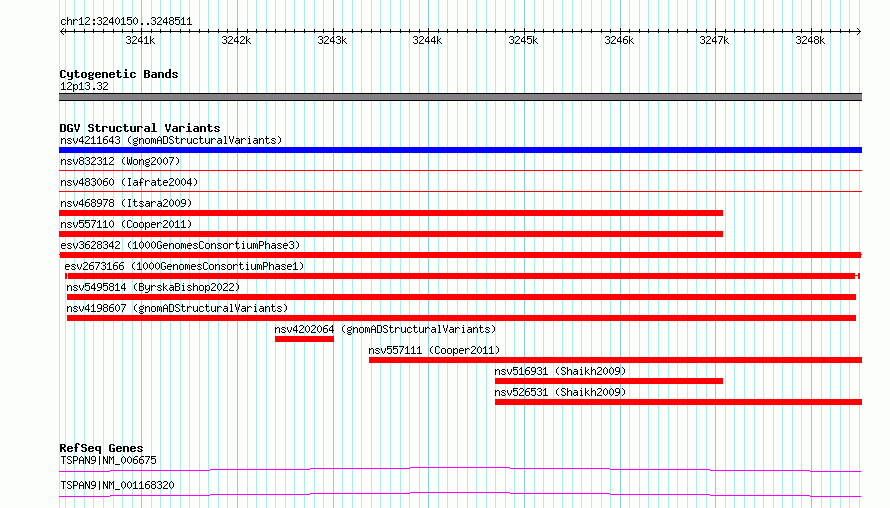Open nsv483060 (Iafrate2004) variant label
Screen dimensions: 890x508
129,182
